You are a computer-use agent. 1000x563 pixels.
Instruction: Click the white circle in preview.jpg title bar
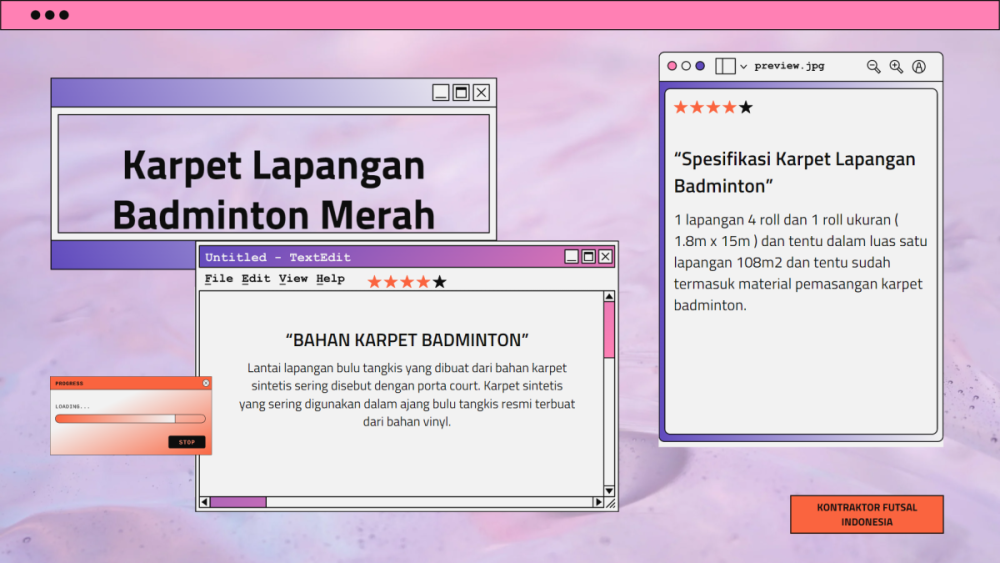click(686, 66)
